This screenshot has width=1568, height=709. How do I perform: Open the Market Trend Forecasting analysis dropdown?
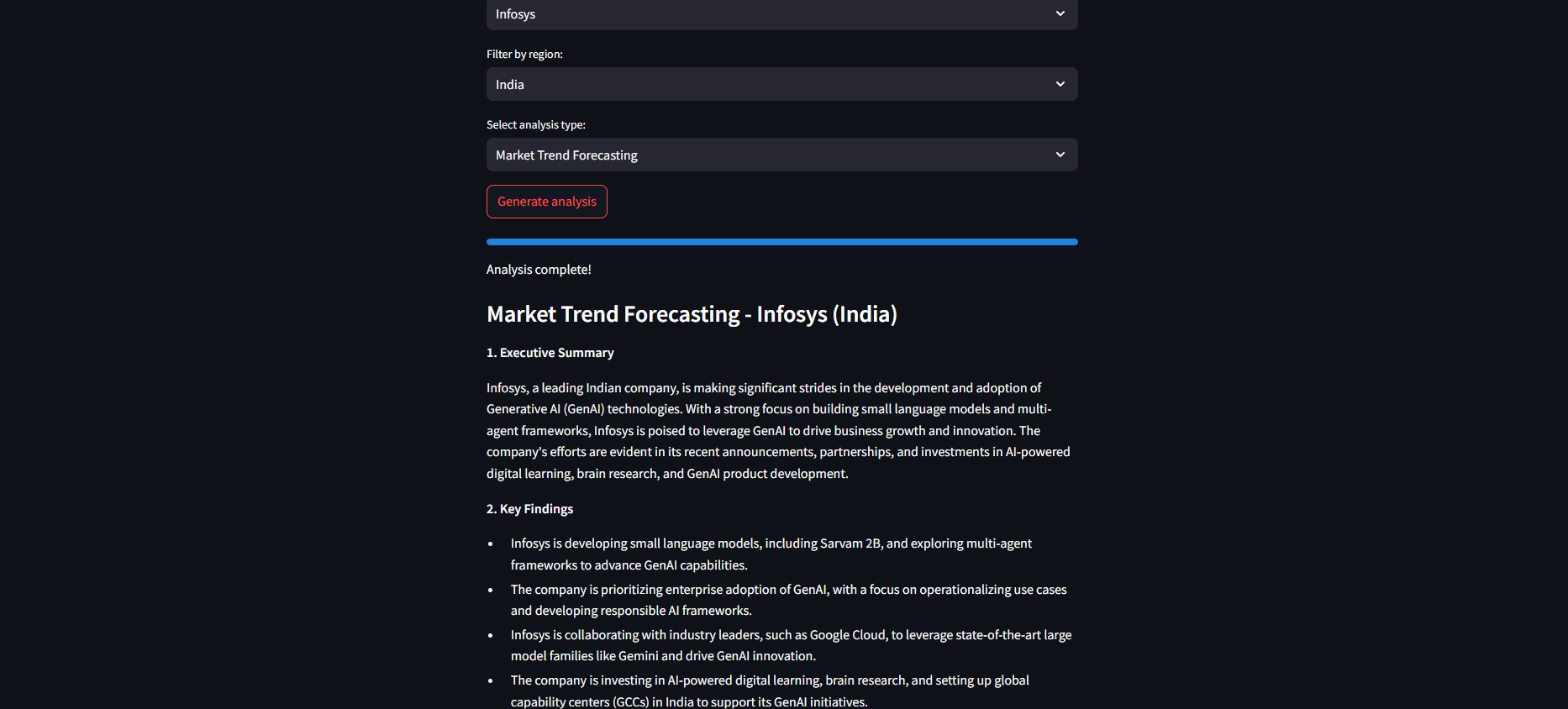click(x=781, y=155)
